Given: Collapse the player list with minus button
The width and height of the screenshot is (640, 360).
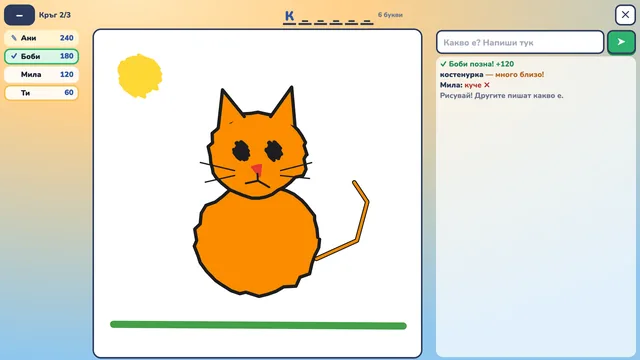Looking at the screenshot, I should pyautogui.click(x=19, y=15).
